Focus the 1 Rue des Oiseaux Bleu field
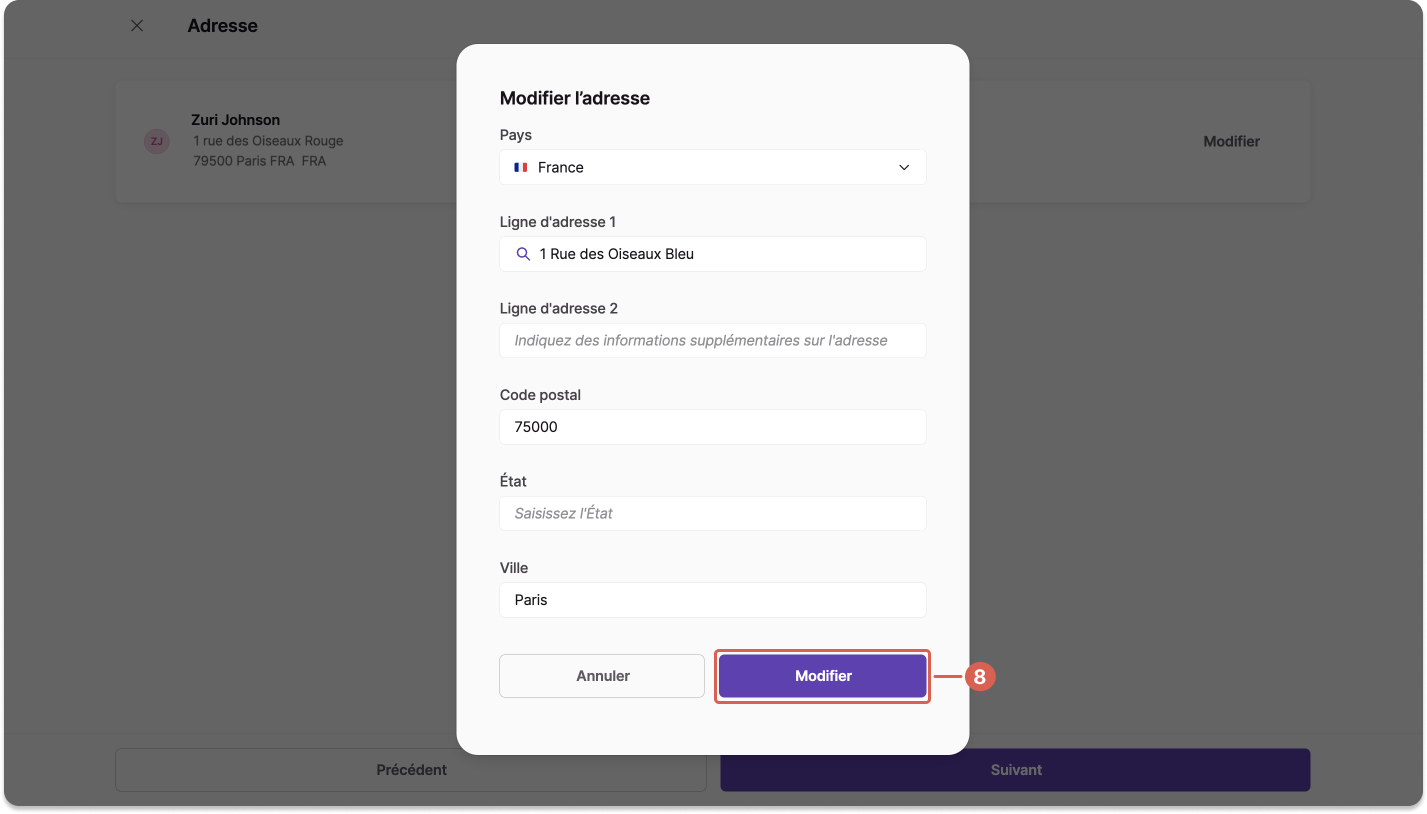 (x=713, y=254)
